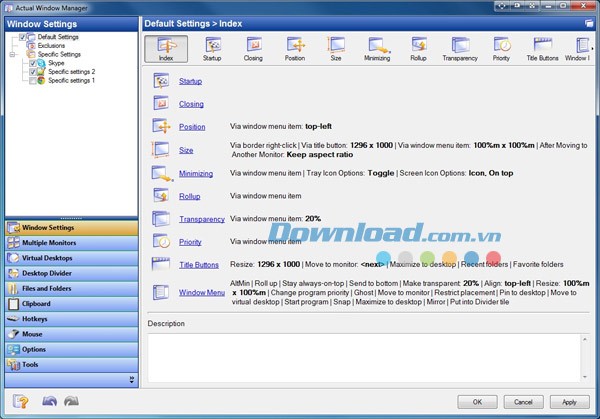Click the Position icon in index list
Screen dimensions: 600x419
161,126
